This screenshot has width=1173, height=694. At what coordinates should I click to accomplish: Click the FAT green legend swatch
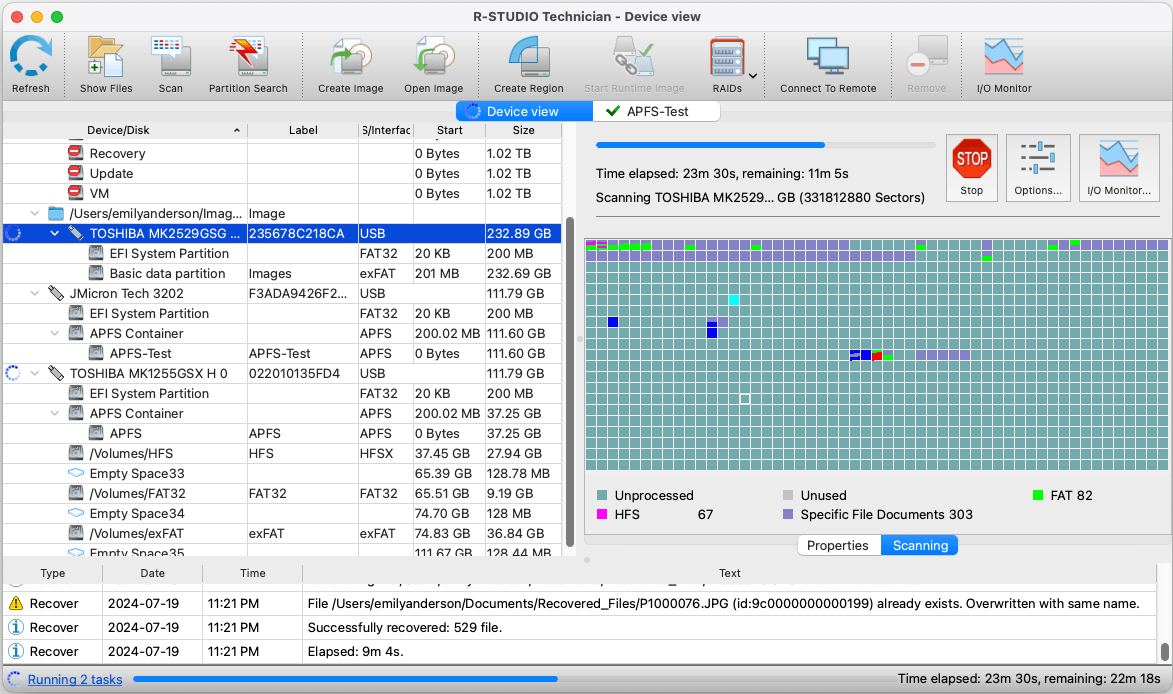1038,495
